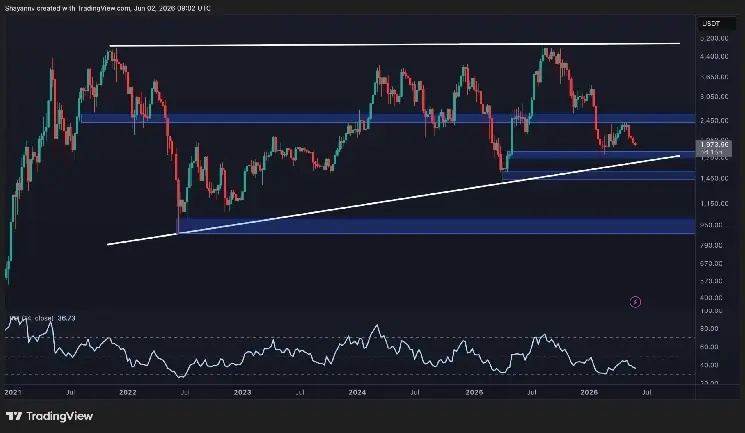Click the 2022 time axis label

[x=128, y=393]
